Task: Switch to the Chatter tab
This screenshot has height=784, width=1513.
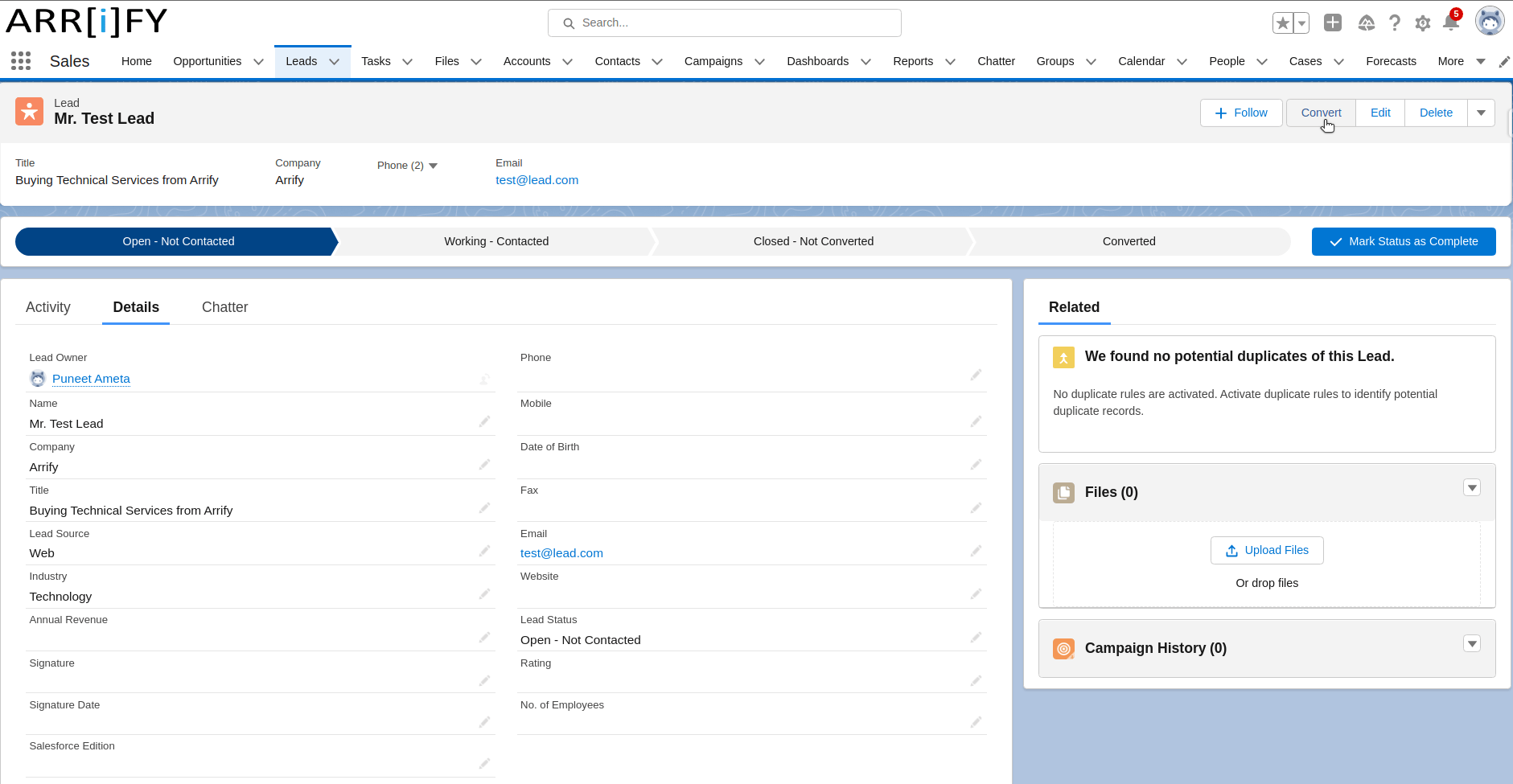Action: click(x=224, y=307)
